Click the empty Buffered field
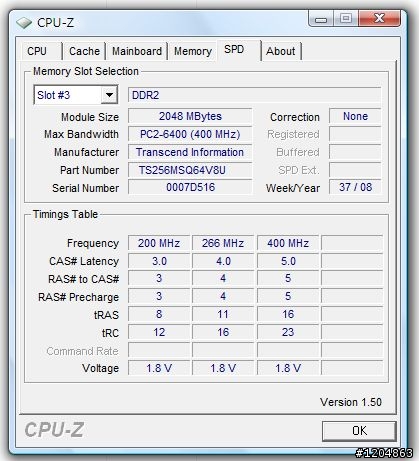The width and height of the screenshot is (419, 461). coord(355,152)
